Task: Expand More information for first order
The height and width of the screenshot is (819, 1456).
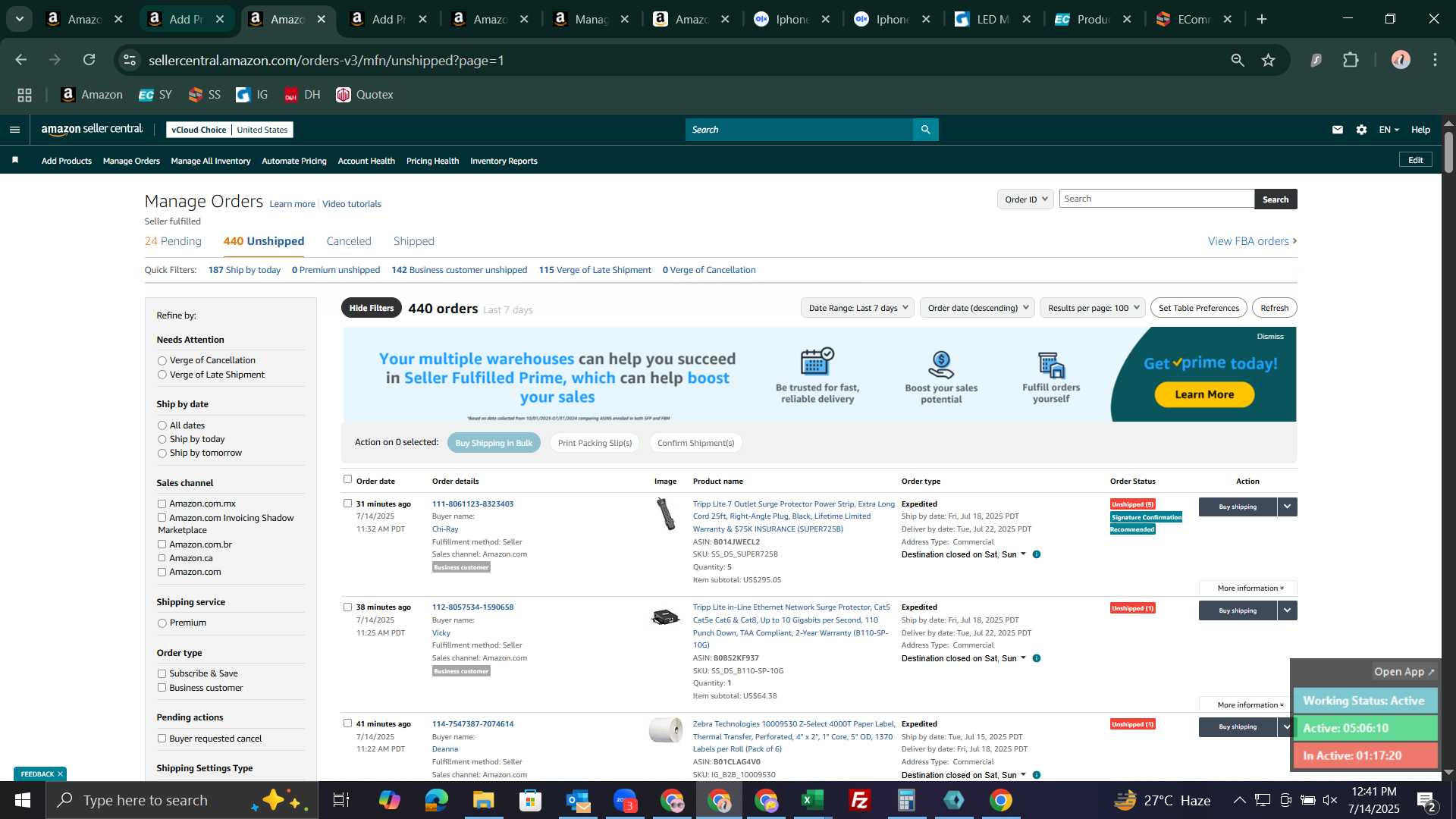Action: 1250,588
